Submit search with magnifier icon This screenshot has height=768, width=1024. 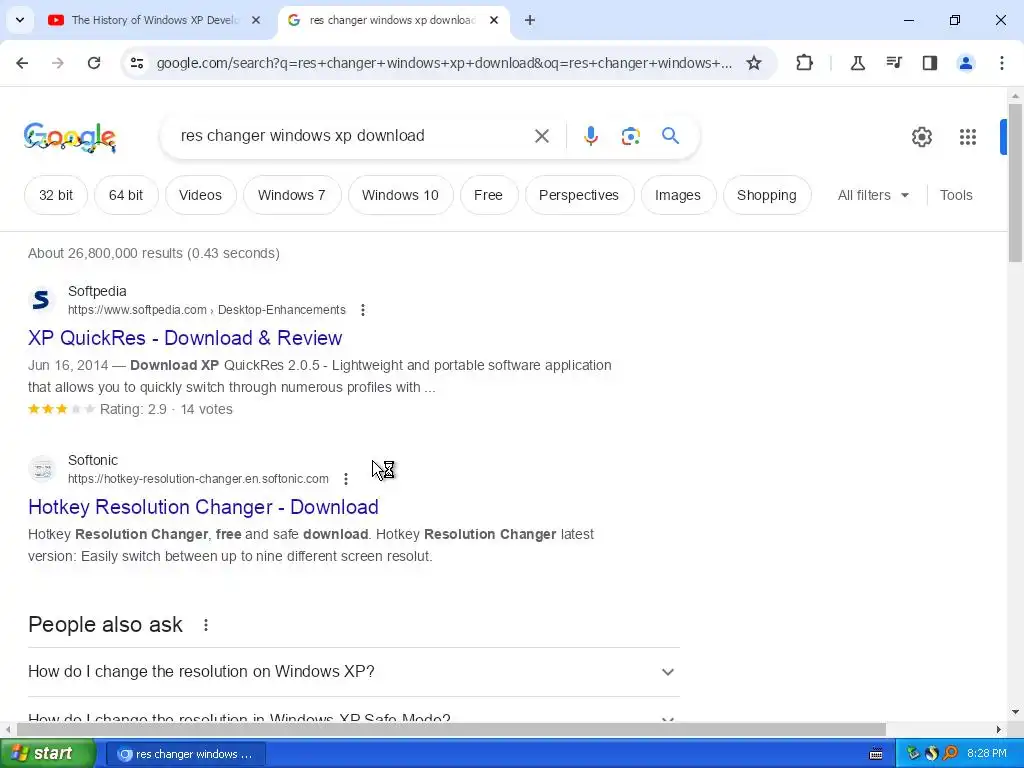point(670,136)
